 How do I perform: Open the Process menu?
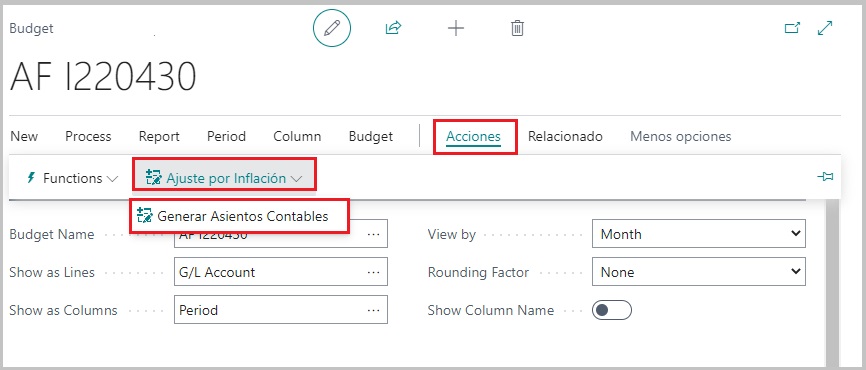[88, 136]
